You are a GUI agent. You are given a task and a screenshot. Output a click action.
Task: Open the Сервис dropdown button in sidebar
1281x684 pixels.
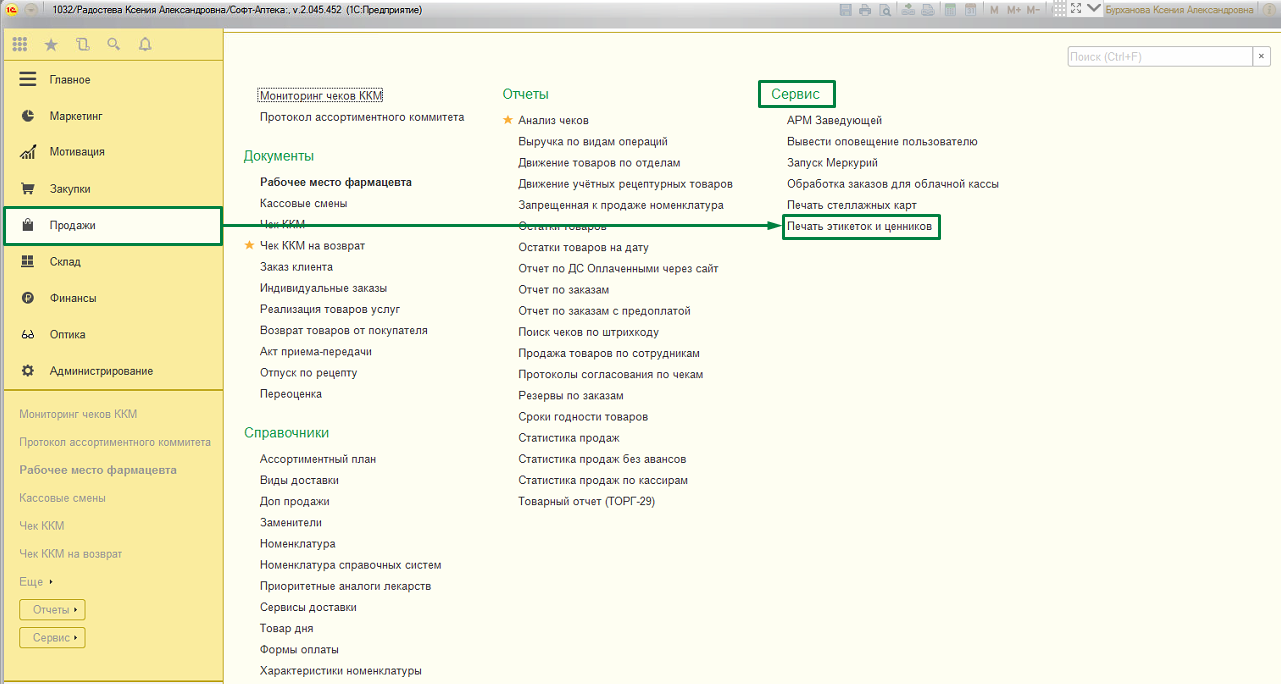coord(53,638)
